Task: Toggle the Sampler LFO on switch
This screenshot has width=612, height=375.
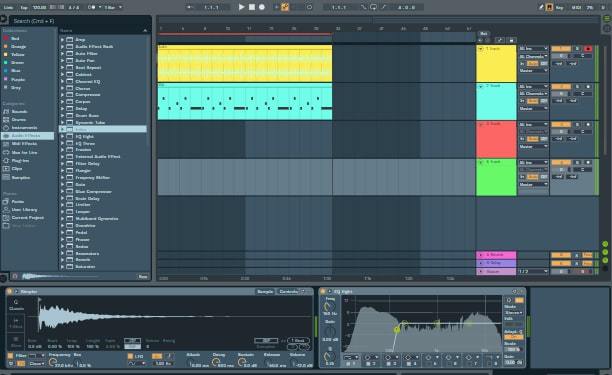Action: pos(130,356)
